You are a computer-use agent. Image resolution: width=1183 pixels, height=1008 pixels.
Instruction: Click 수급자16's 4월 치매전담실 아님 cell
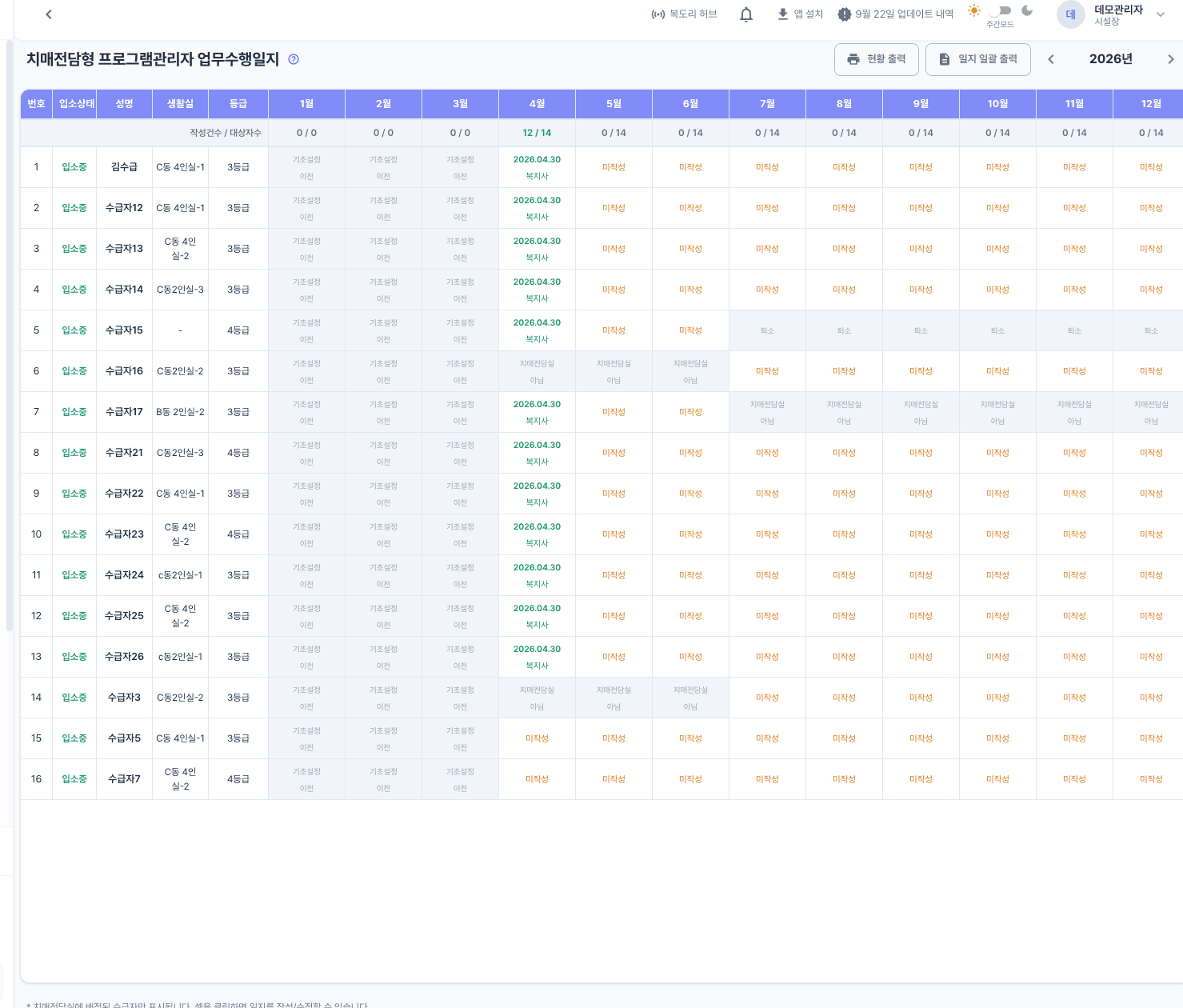[537, 371]
